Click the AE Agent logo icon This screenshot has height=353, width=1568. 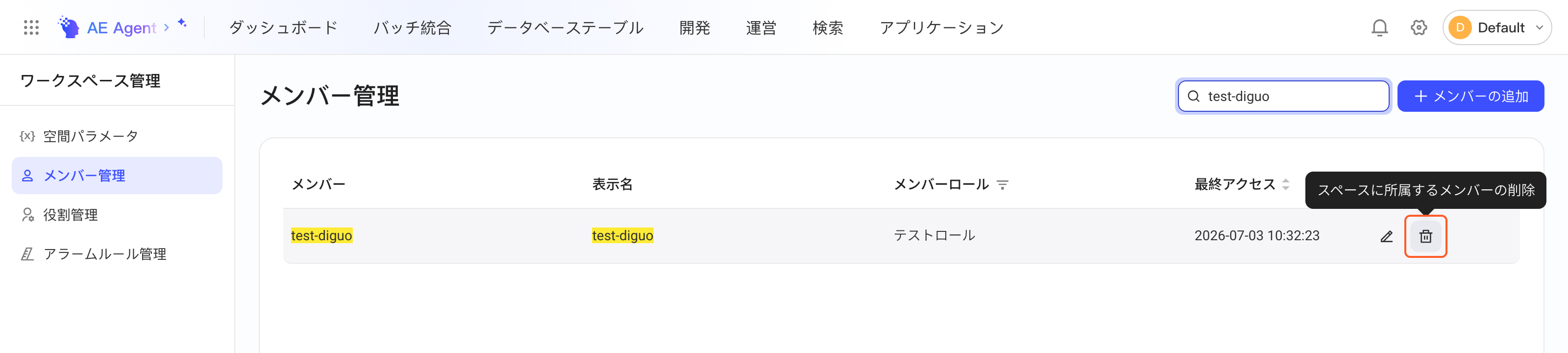pos(69,27)
